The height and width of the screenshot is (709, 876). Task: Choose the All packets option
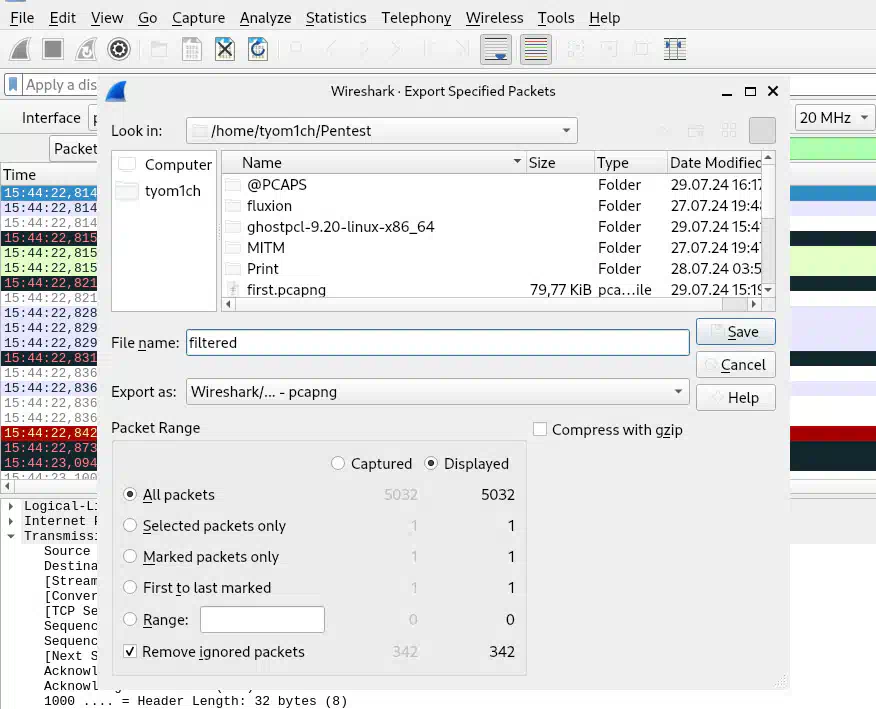[130, 494]
